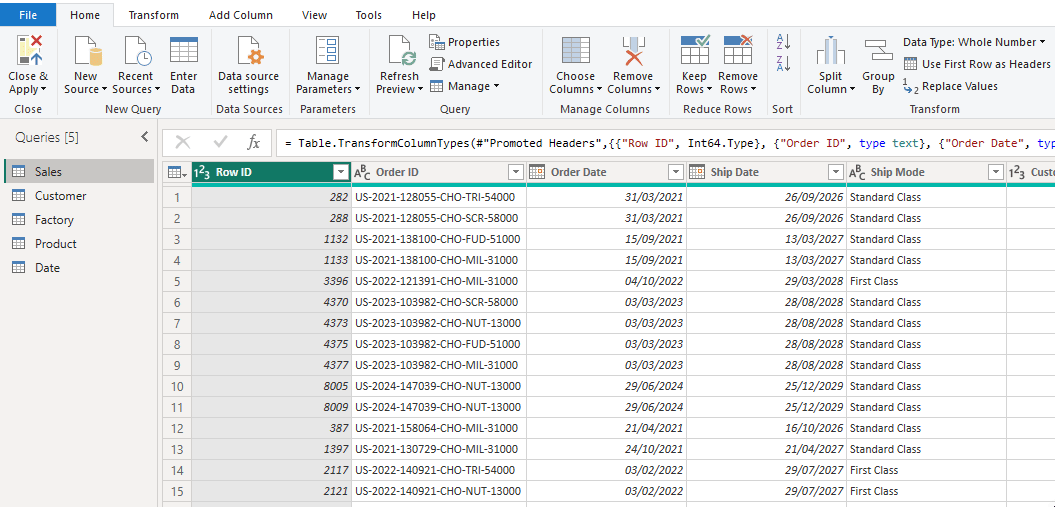
Task: Click Use First Row as Headers
Action: tap(977, 64)
